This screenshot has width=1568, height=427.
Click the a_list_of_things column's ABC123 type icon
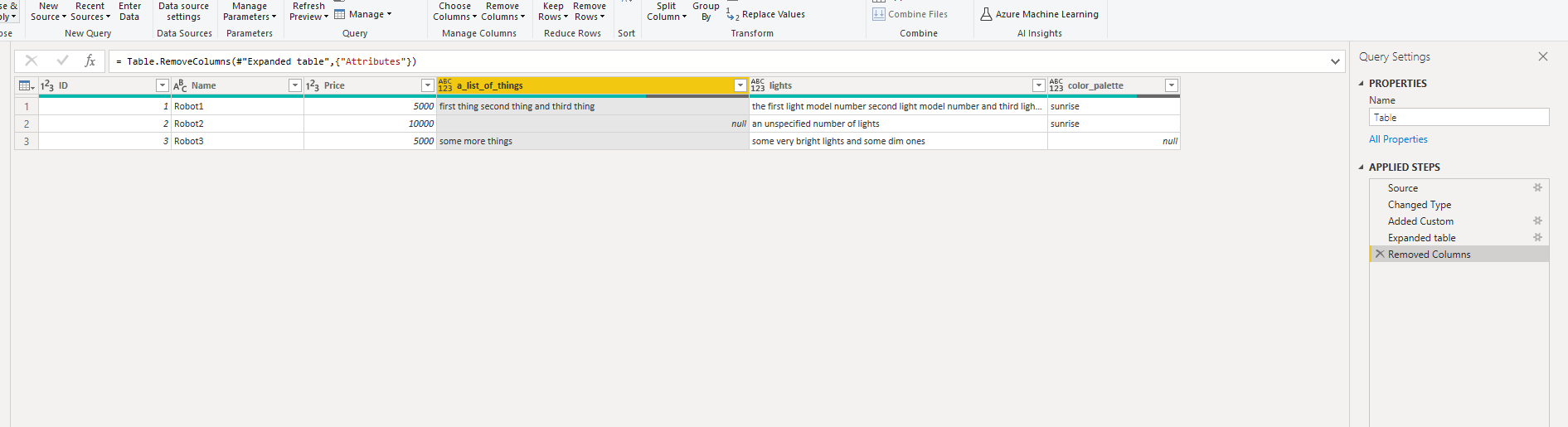[x=445, y=85]
